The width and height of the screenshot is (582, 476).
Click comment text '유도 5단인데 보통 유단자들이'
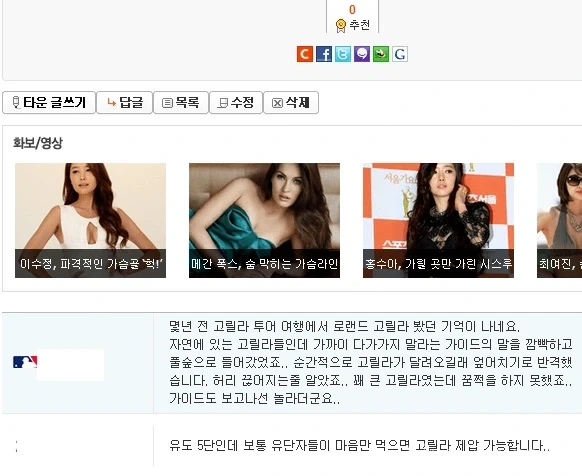click(359, 445)
